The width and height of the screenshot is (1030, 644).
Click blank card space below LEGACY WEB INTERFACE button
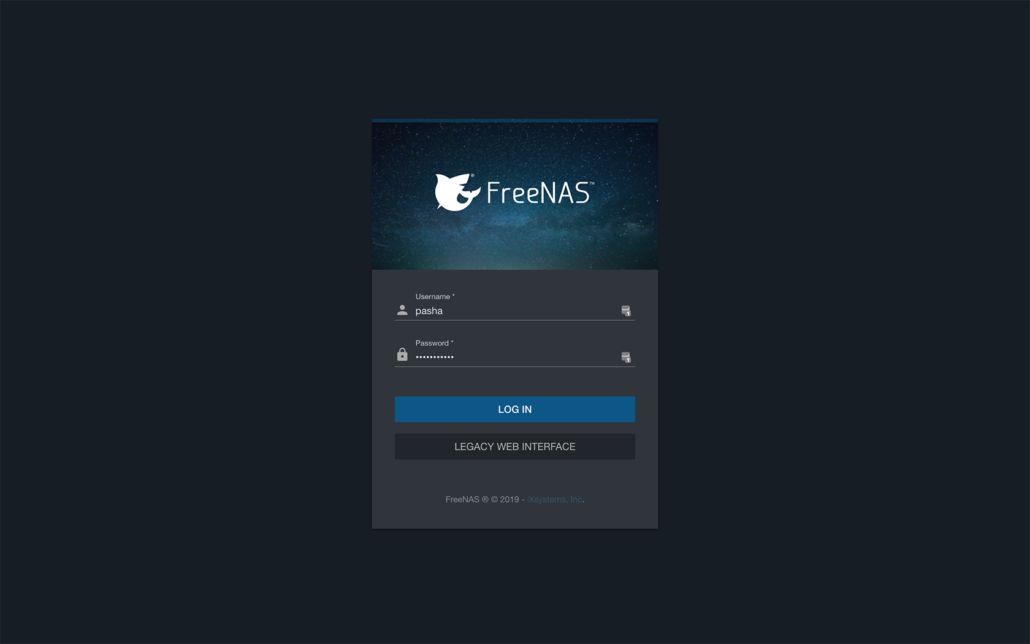point(514,476)
